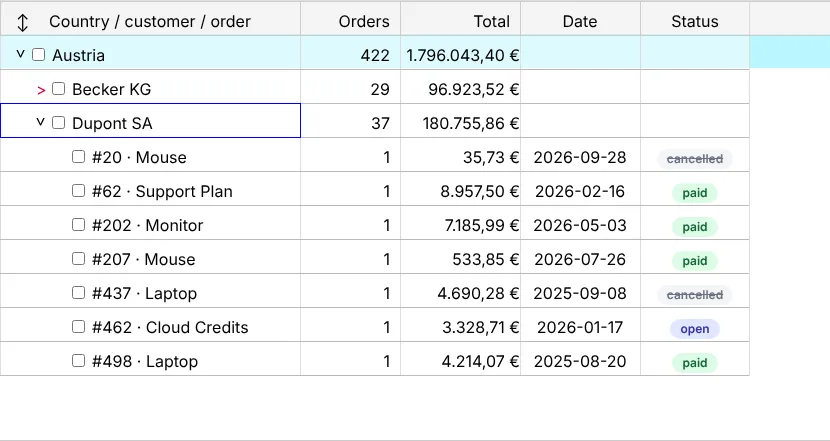Select '#462 · Cloud Credits' order text

[x=170, y=327]
